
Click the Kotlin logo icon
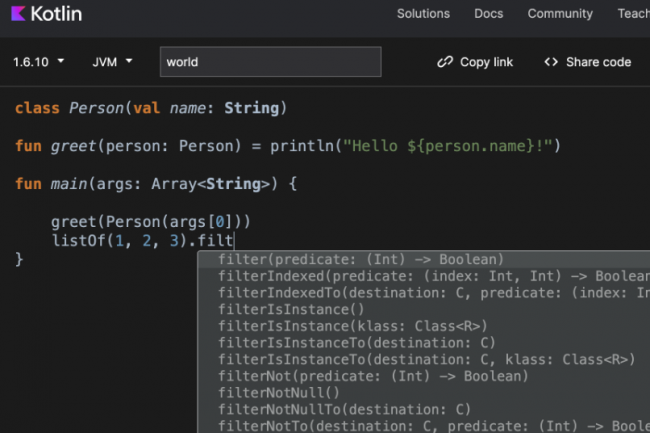[18, 14]
